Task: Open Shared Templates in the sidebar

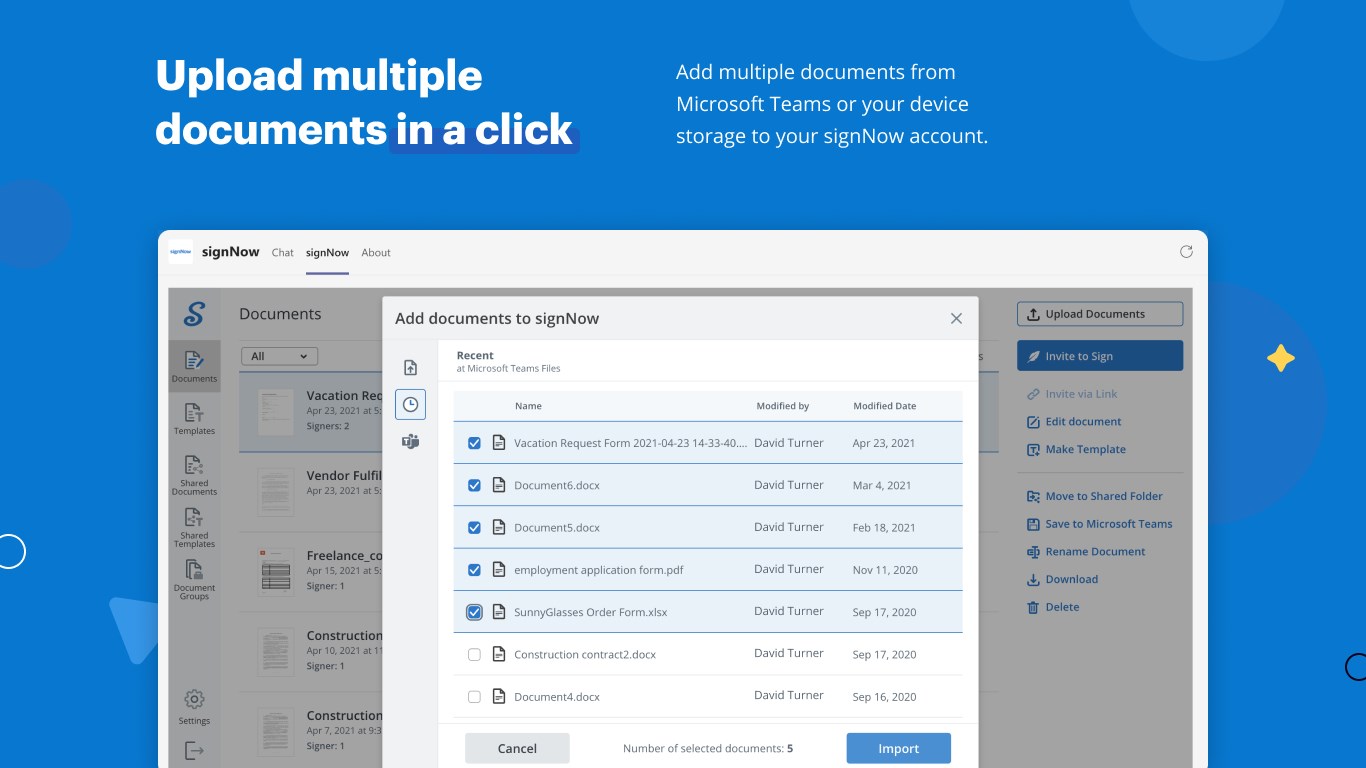Action: [194, 527]
